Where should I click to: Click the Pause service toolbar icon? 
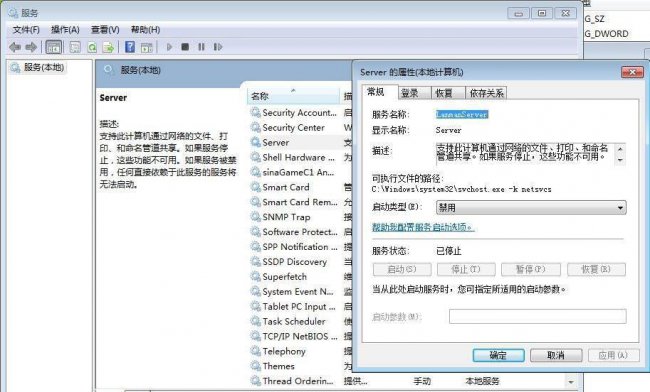click(201, 47)
